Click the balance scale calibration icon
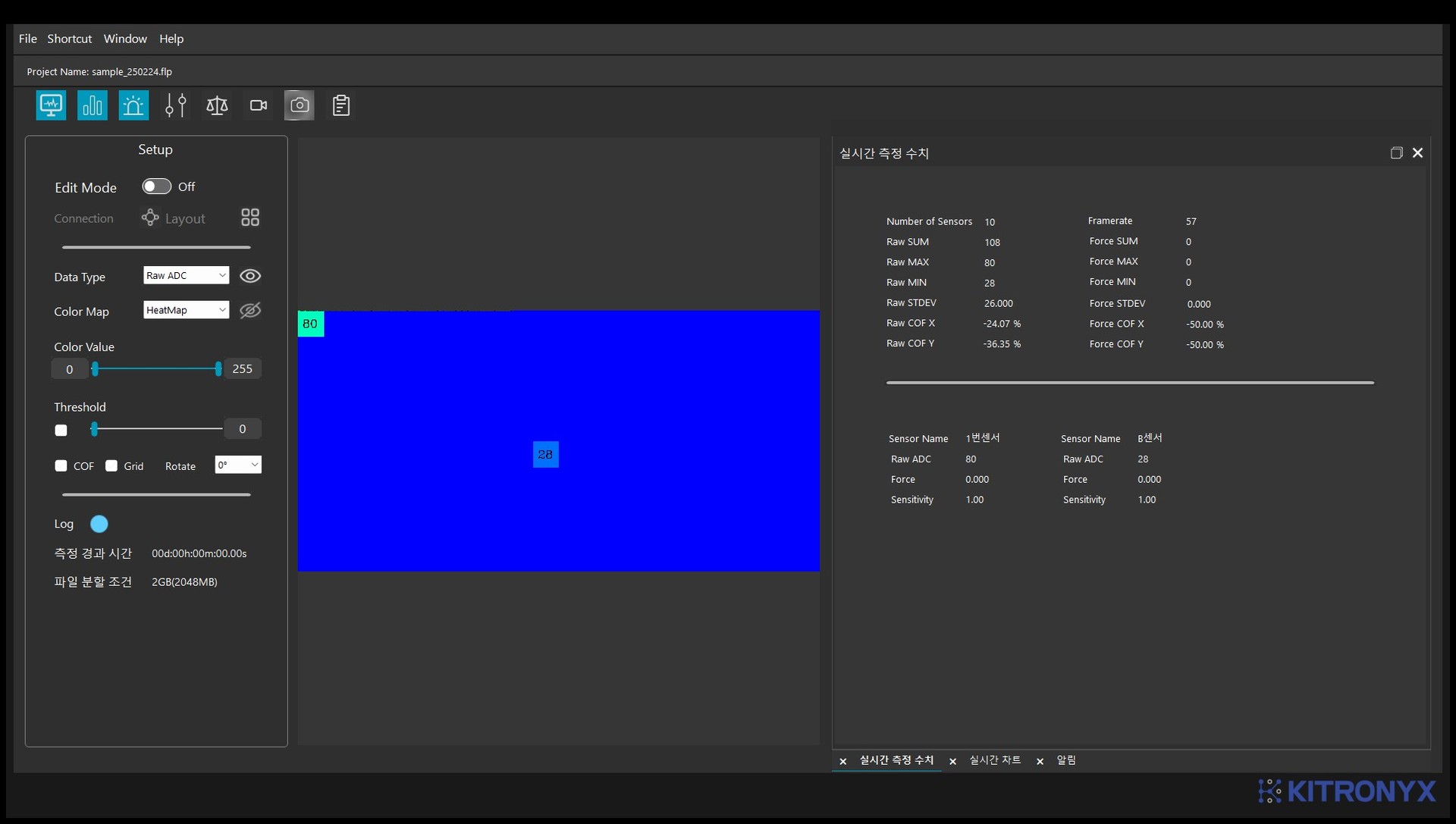Screen dimensions: 1456x824 tap(217, 105)
